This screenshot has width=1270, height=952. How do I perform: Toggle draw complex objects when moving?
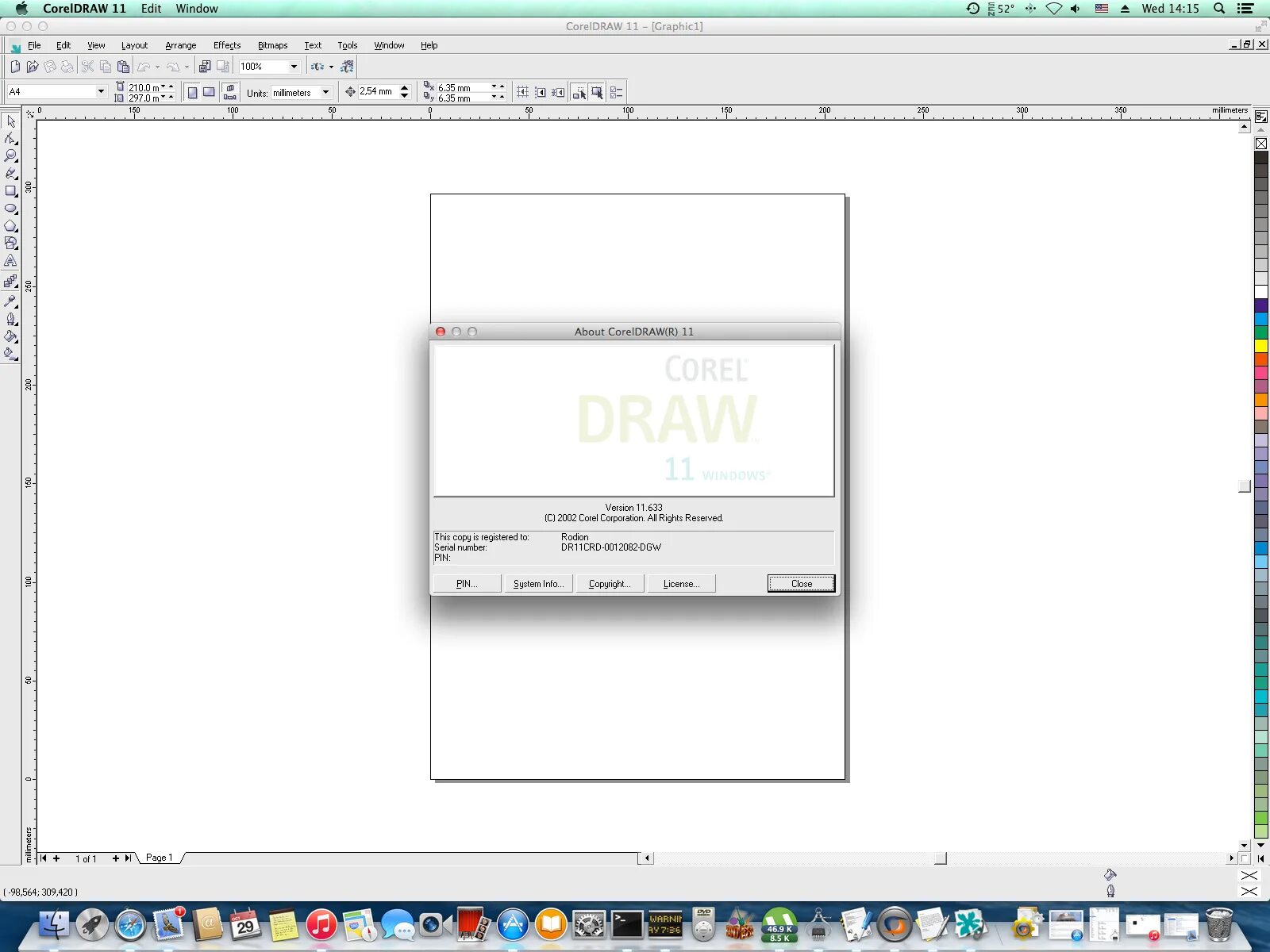579,92
